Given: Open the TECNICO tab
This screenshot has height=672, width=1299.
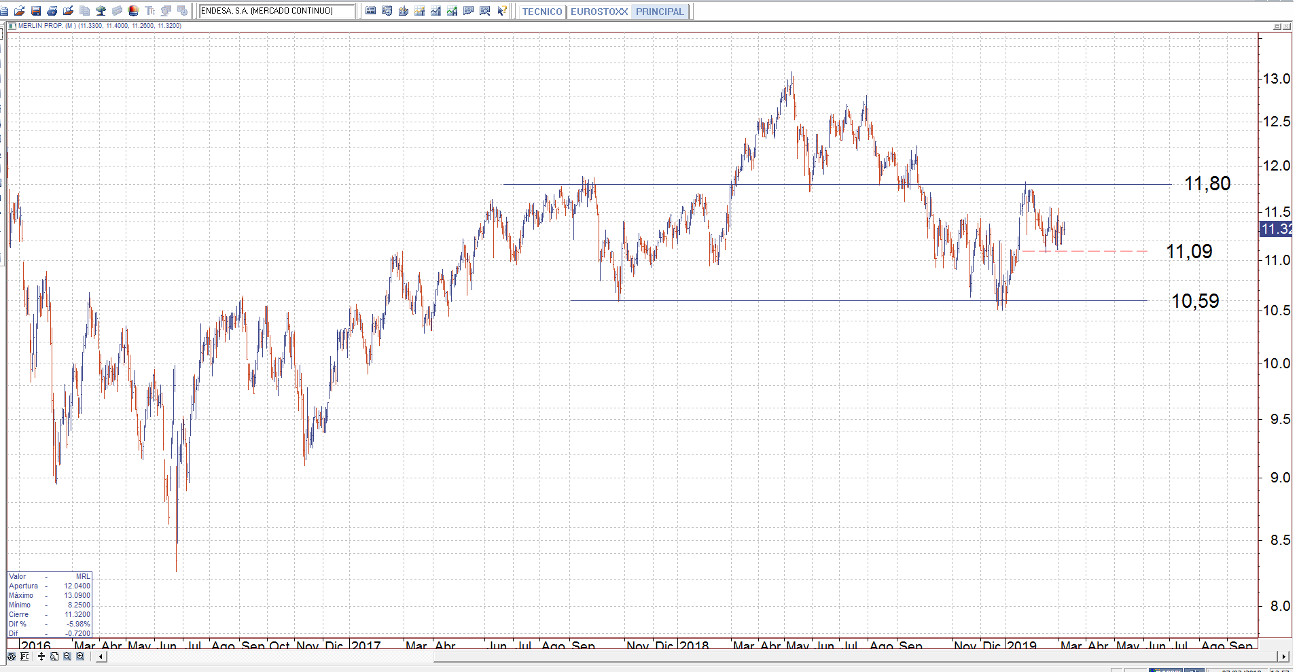Looking at the screenshot, I should coord(543,11).
